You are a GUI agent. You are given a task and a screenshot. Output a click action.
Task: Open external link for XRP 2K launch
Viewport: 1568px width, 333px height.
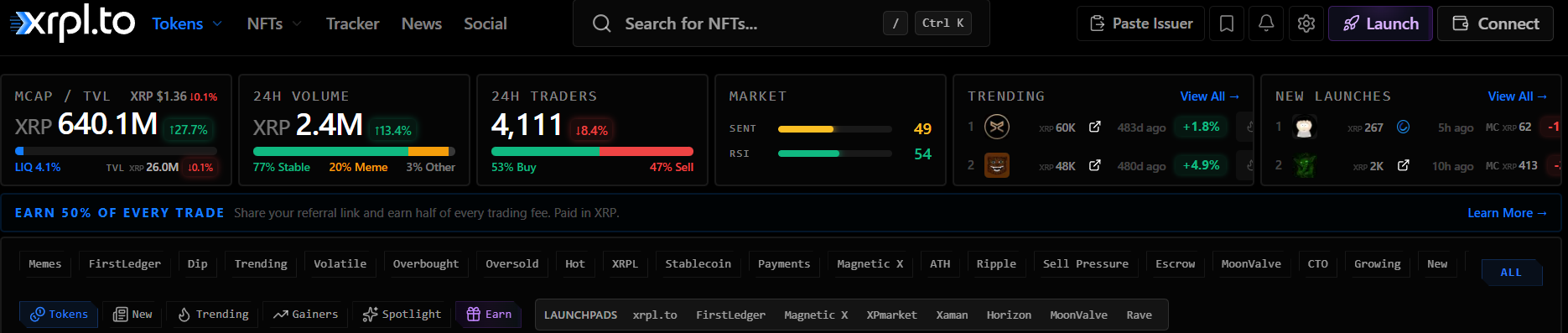(x=1403, y=165)
